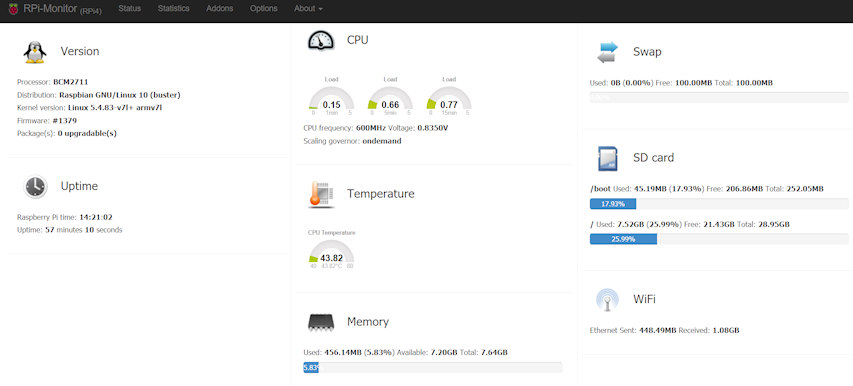Click the (RPi4) hostname label

pos(90,10)
